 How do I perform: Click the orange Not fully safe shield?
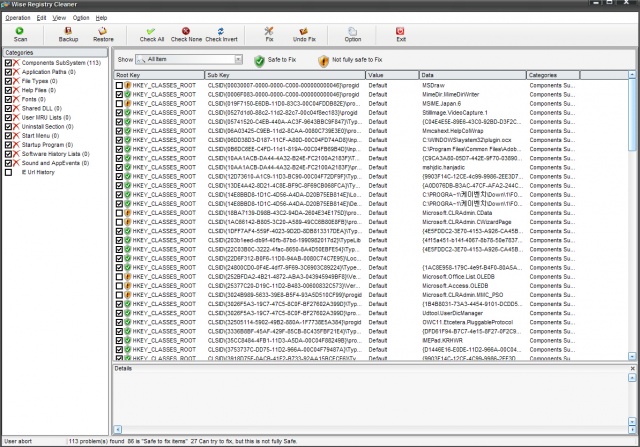323,61
